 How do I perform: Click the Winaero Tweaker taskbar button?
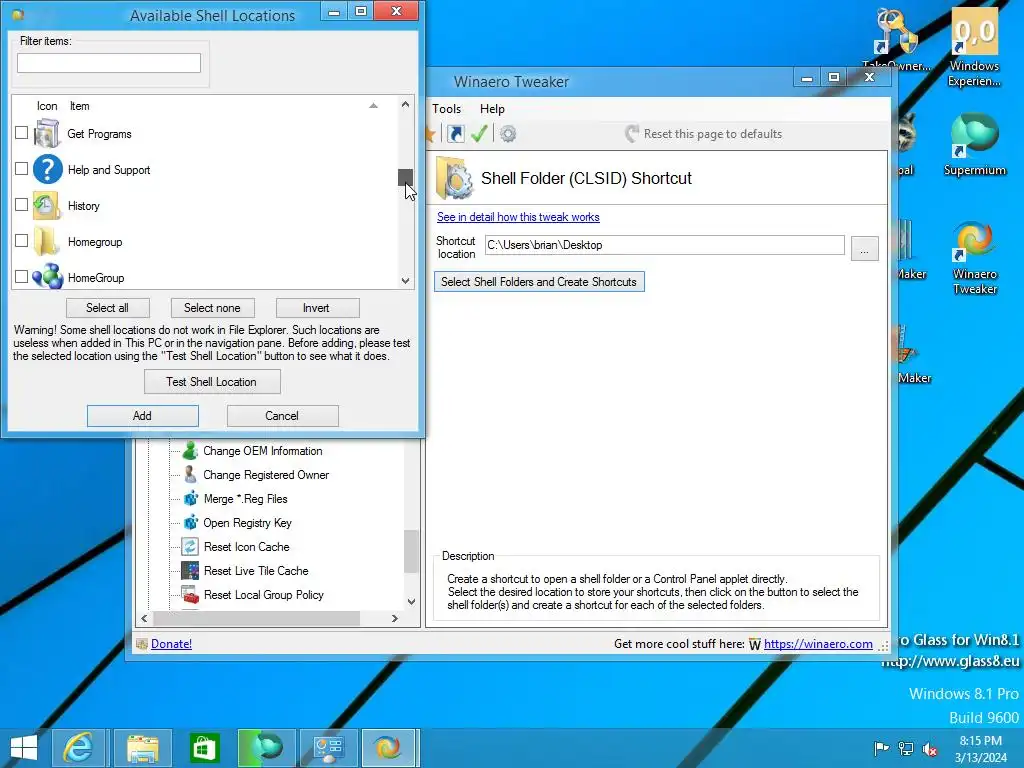(x=389, y=748)
